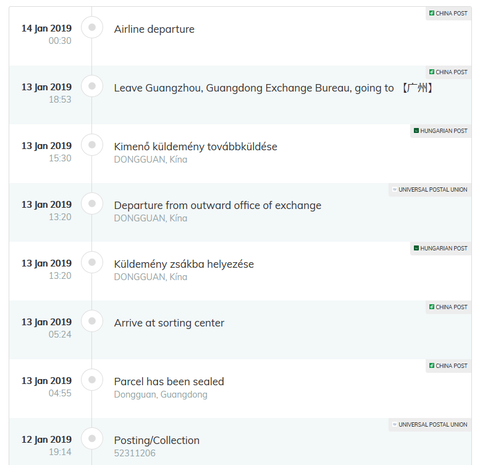This screenshot has height=465, width=480.
Task: Select timeline dot for Arrive at sorting center
Action: click(x=92, y=321)
